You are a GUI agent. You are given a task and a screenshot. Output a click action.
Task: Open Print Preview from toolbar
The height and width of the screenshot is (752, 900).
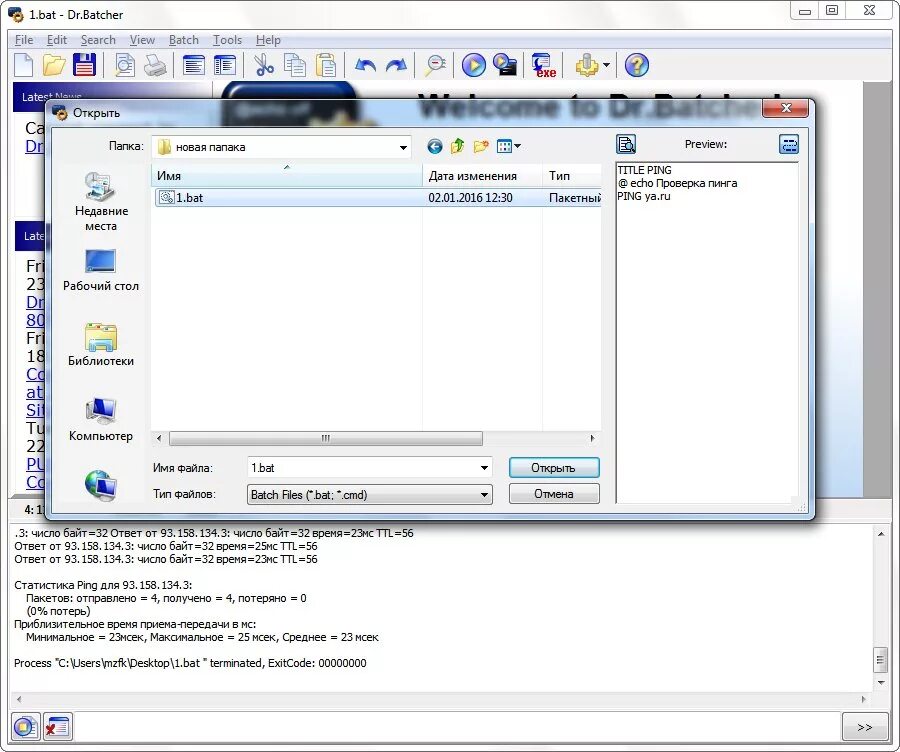(x=125, y=65)
